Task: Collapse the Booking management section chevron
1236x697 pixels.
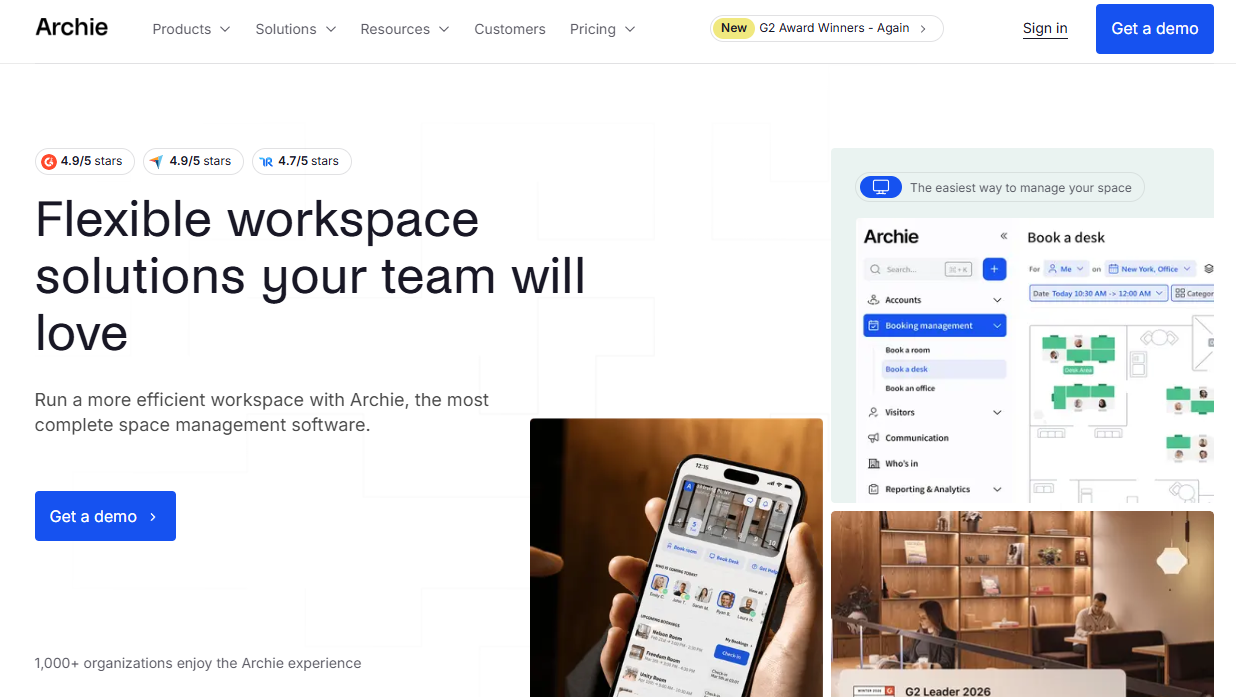Action: pos(997,326)
